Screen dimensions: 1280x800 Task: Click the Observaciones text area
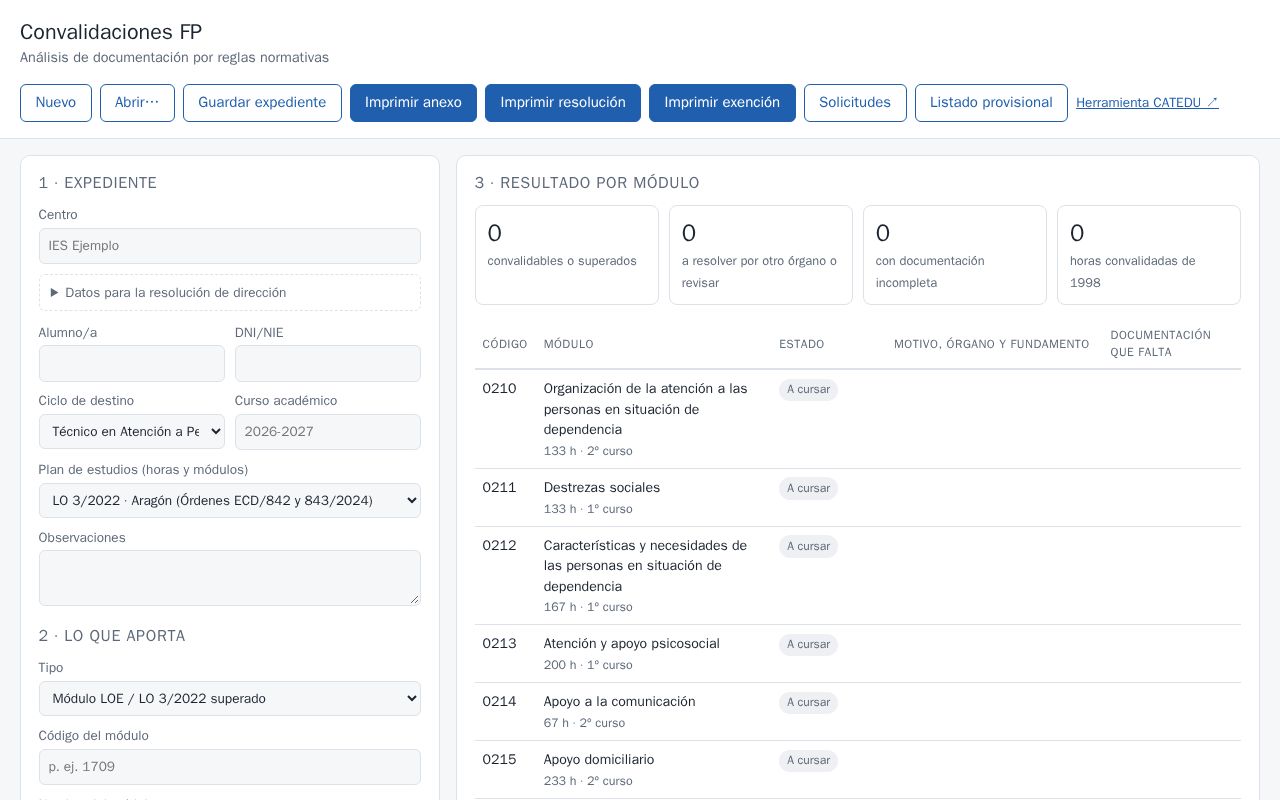tap(230, 578)
